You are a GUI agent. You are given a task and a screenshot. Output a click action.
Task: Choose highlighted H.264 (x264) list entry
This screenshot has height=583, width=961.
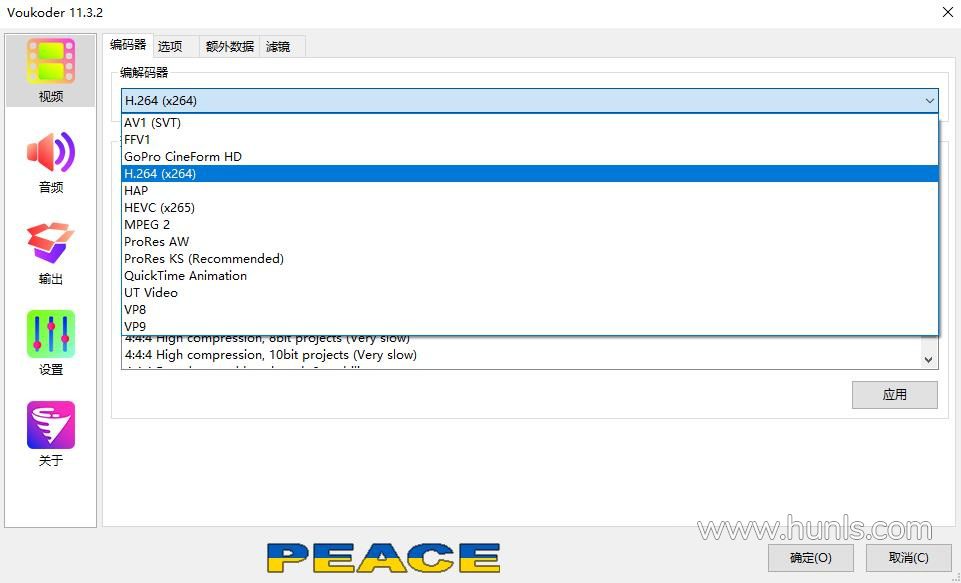(x=530, y=174)
